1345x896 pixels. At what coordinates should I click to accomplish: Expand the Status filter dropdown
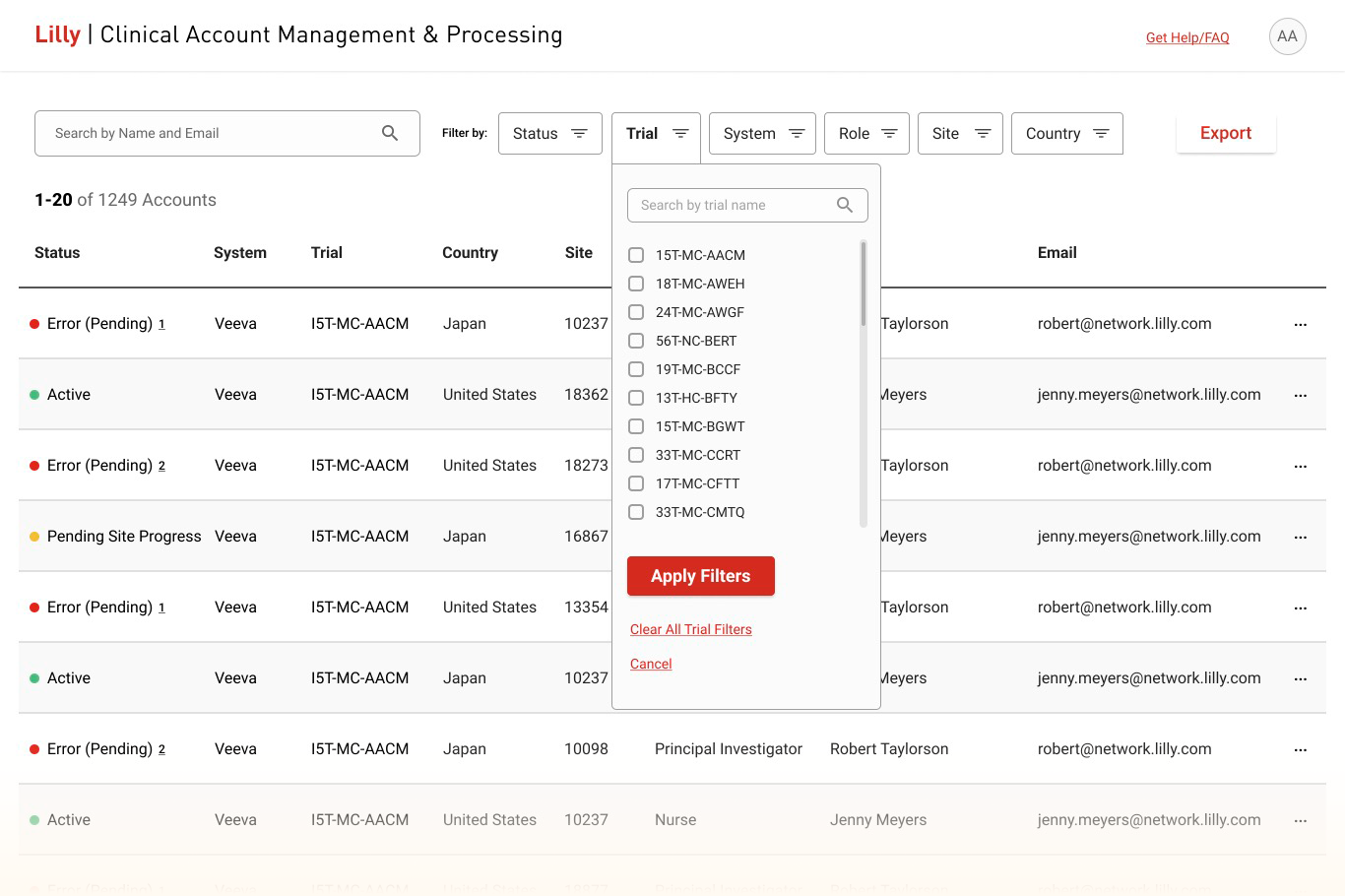coord(550,134)
